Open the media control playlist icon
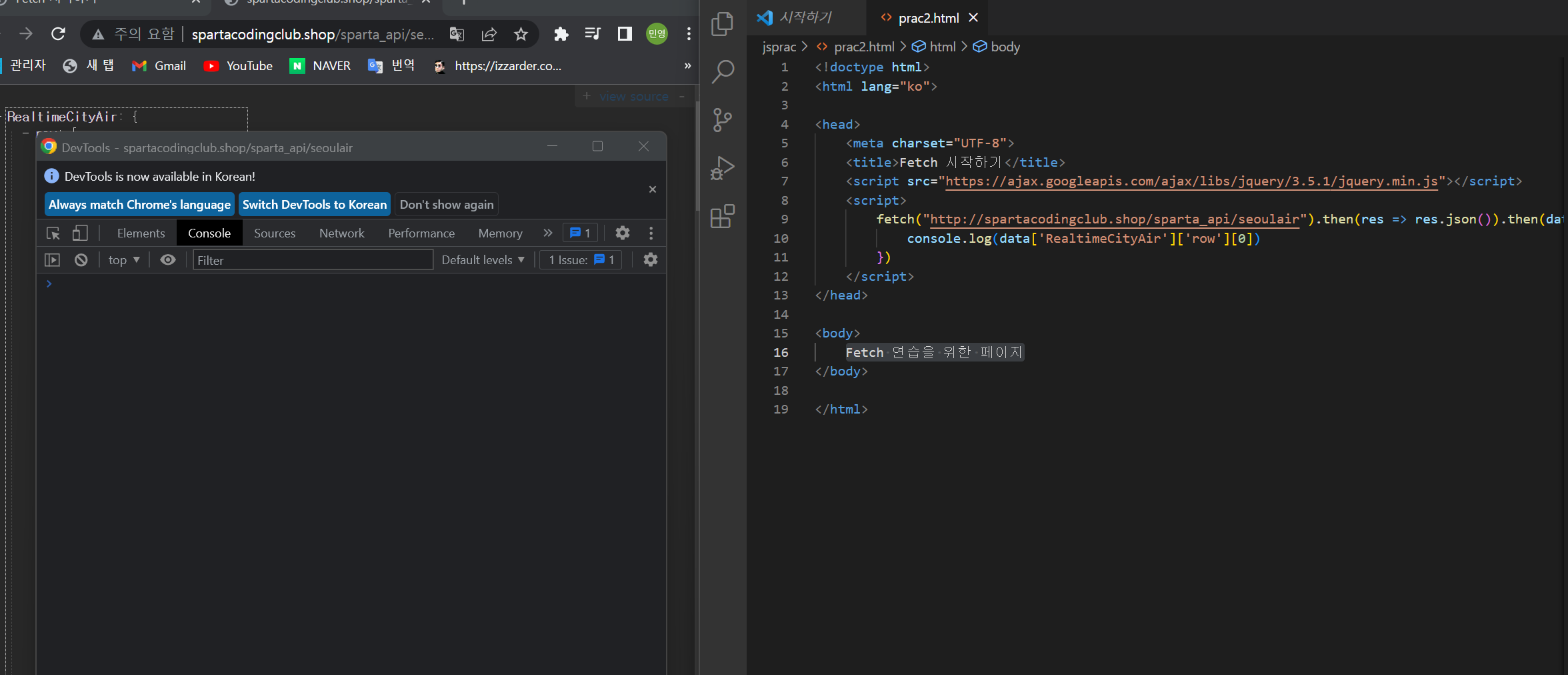This screenshot has width=1568, height=675. 593,34
